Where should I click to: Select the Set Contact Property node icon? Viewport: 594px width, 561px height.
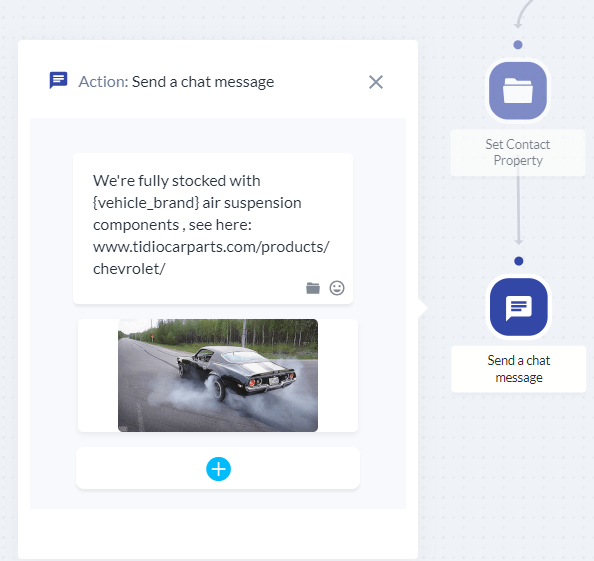tap(518, 91)
